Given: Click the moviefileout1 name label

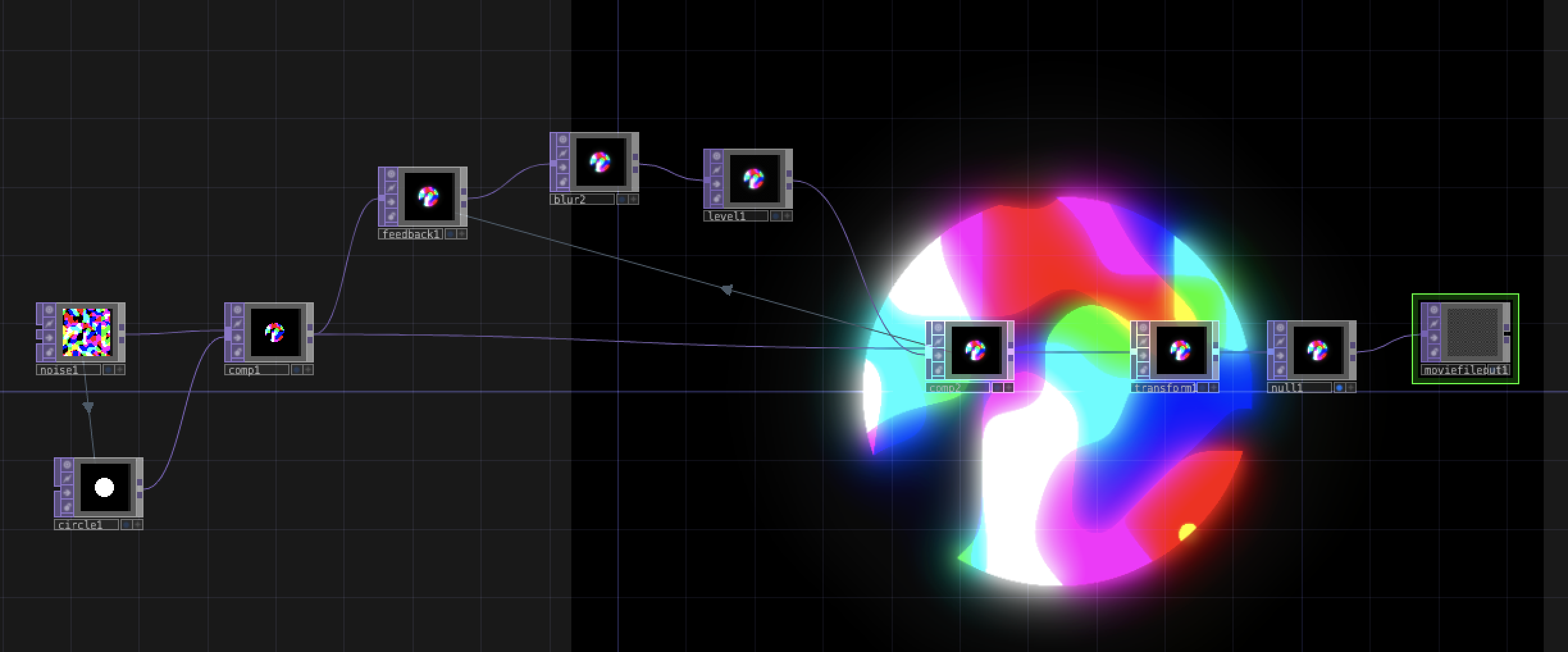Looking at the screenshot, I should 1466,370.
